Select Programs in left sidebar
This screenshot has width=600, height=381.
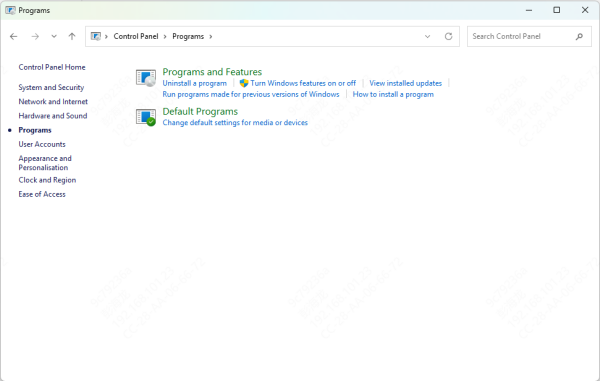point(35,130)
